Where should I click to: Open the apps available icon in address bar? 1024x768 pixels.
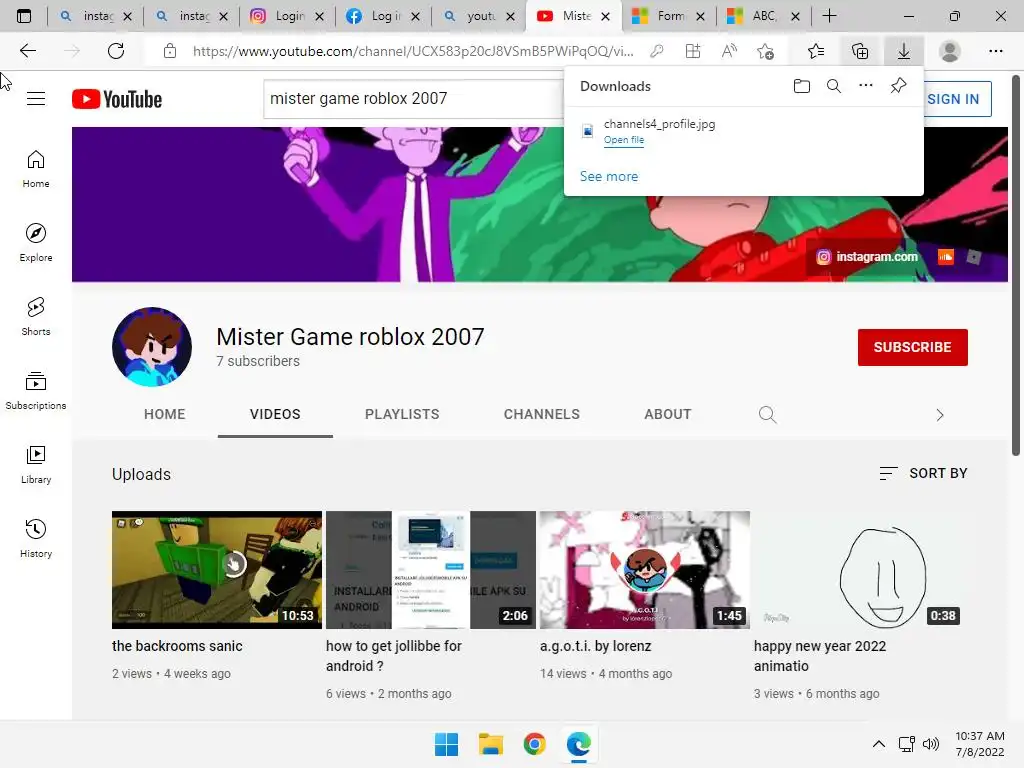(693, 51)
